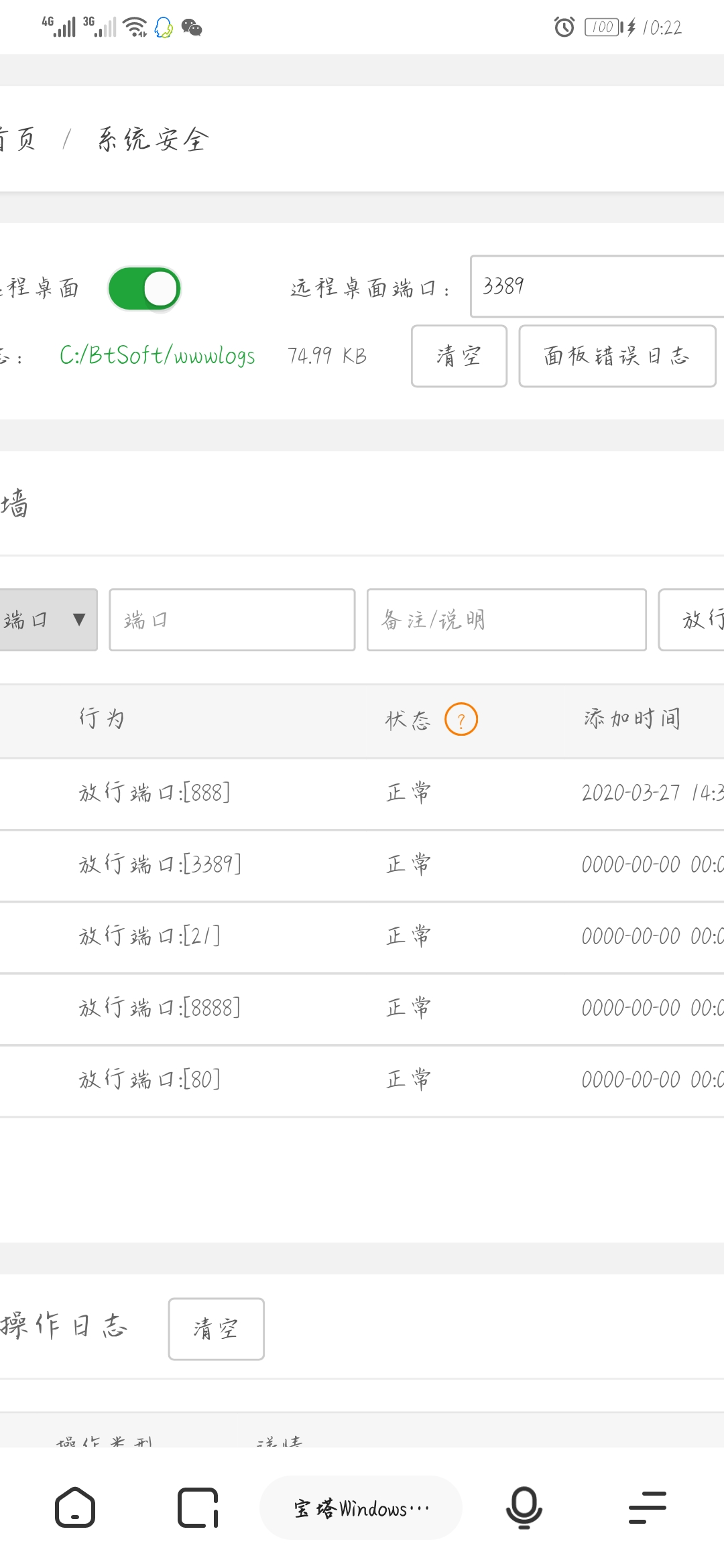Click the orange status help question icon
724x1568 pixels.
[461, 720]
